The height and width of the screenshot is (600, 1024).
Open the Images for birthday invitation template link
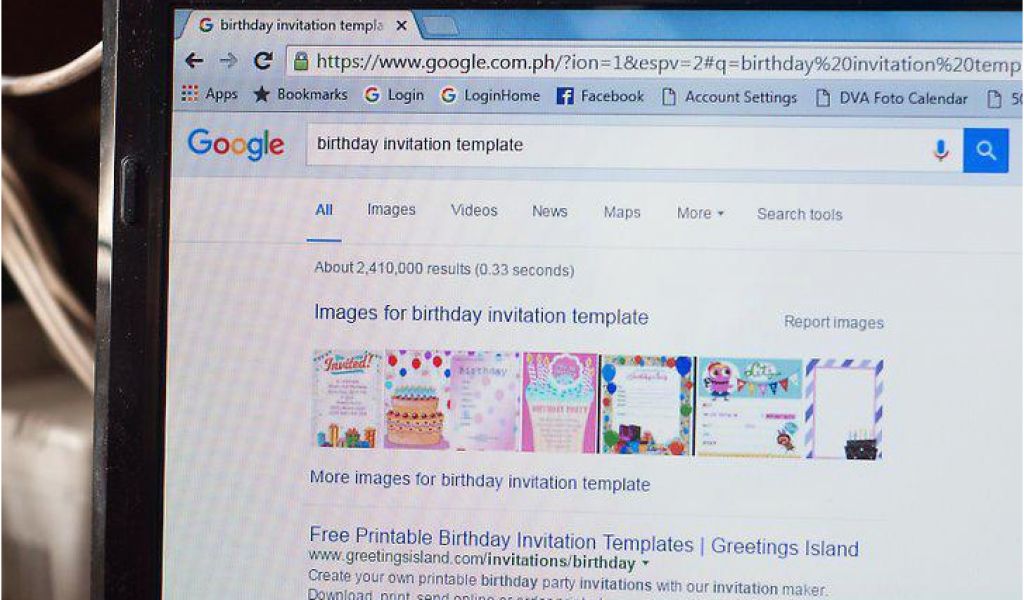pos(481,314)
